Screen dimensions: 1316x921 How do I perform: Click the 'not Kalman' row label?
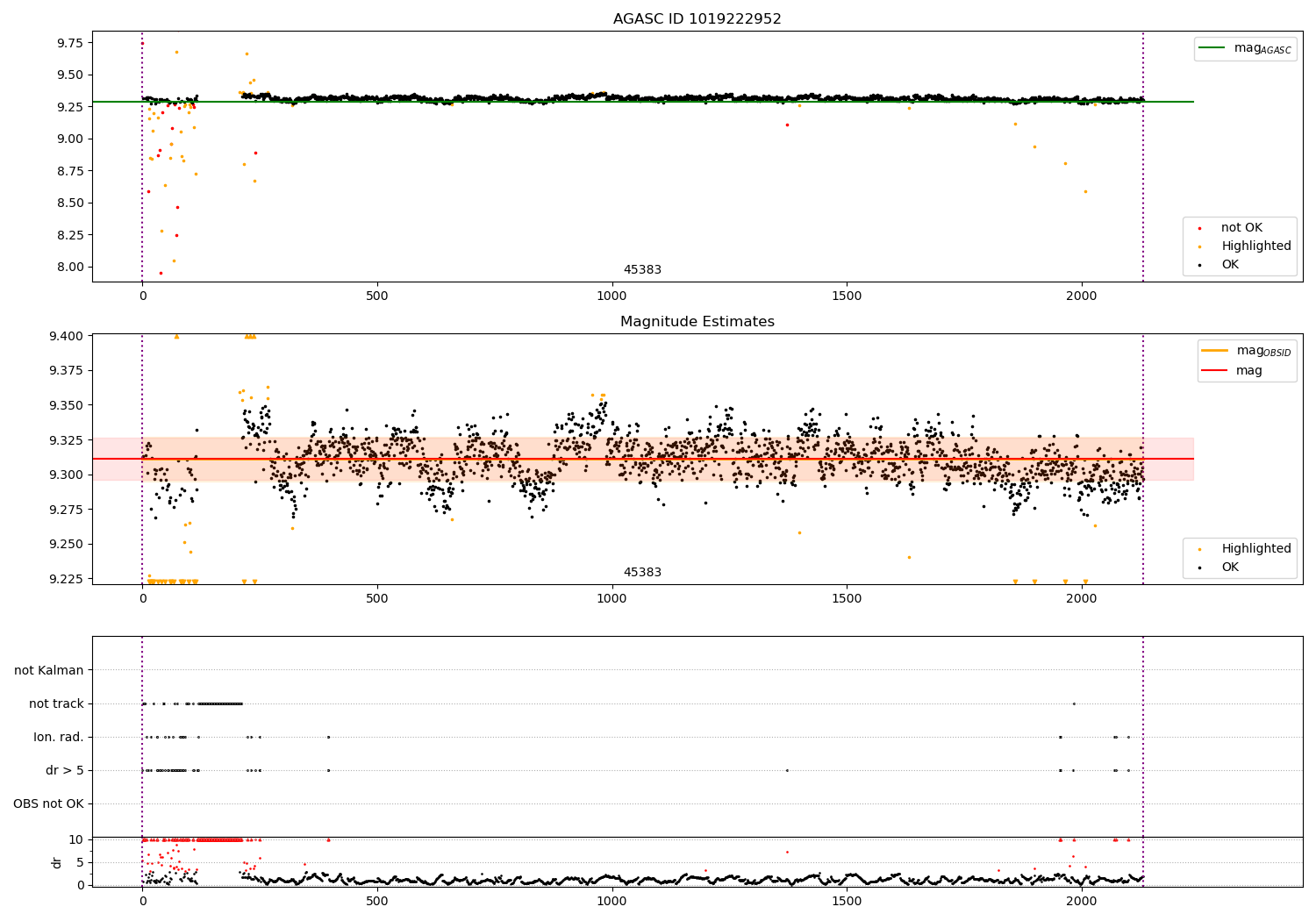(x=49, y=670)
